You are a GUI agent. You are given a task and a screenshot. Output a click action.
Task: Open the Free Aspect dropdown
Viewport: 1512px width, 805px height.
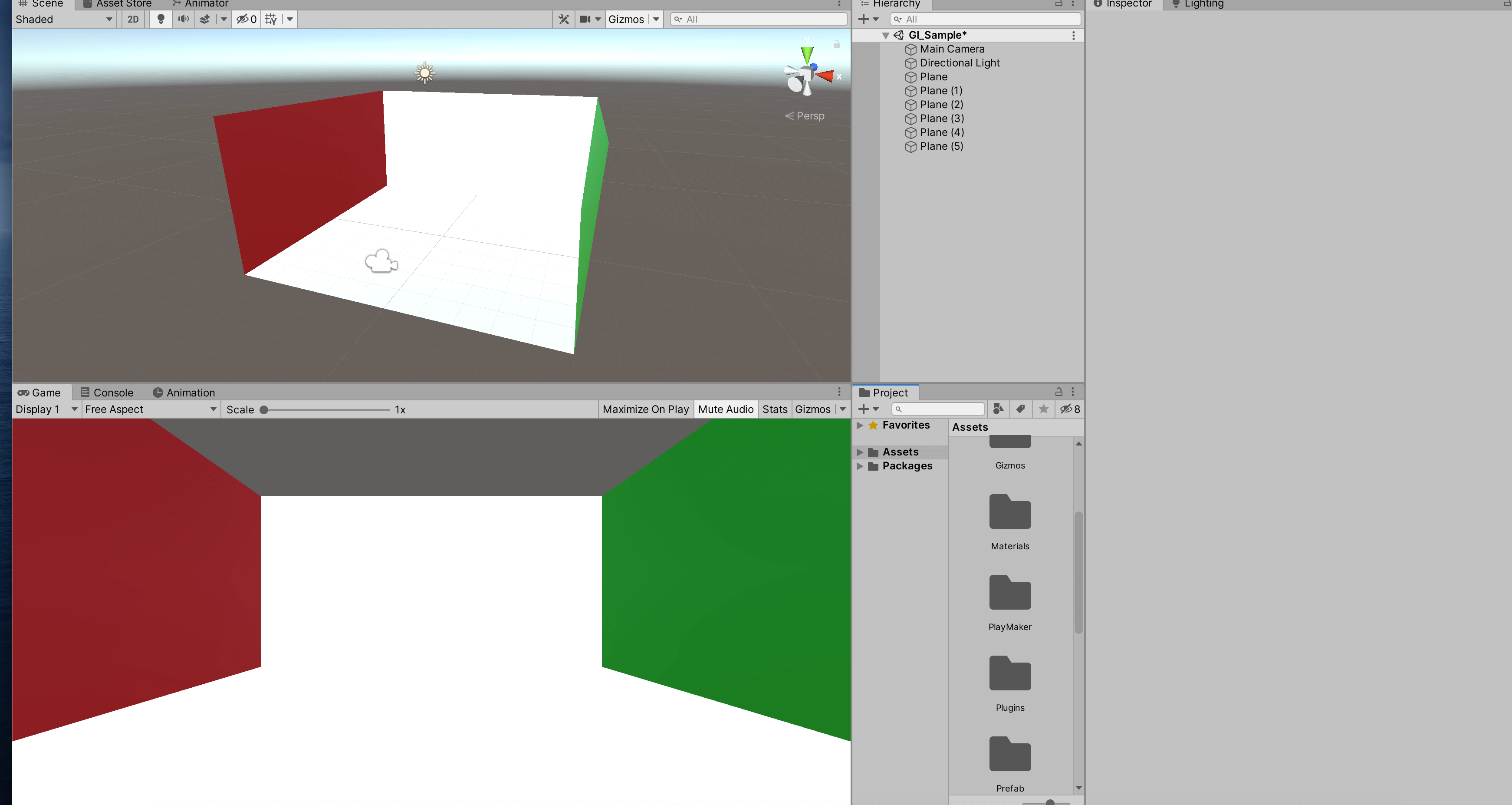tap(150, 409)
